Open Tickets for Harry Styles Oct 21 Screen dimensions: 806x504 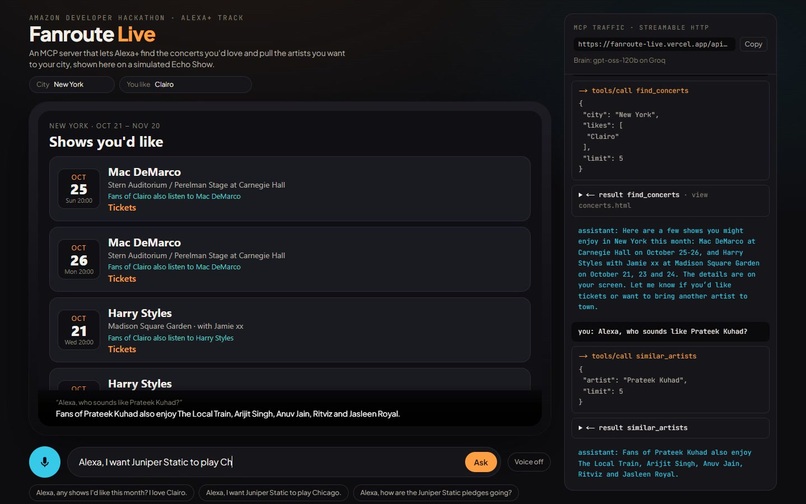point(122,349)
